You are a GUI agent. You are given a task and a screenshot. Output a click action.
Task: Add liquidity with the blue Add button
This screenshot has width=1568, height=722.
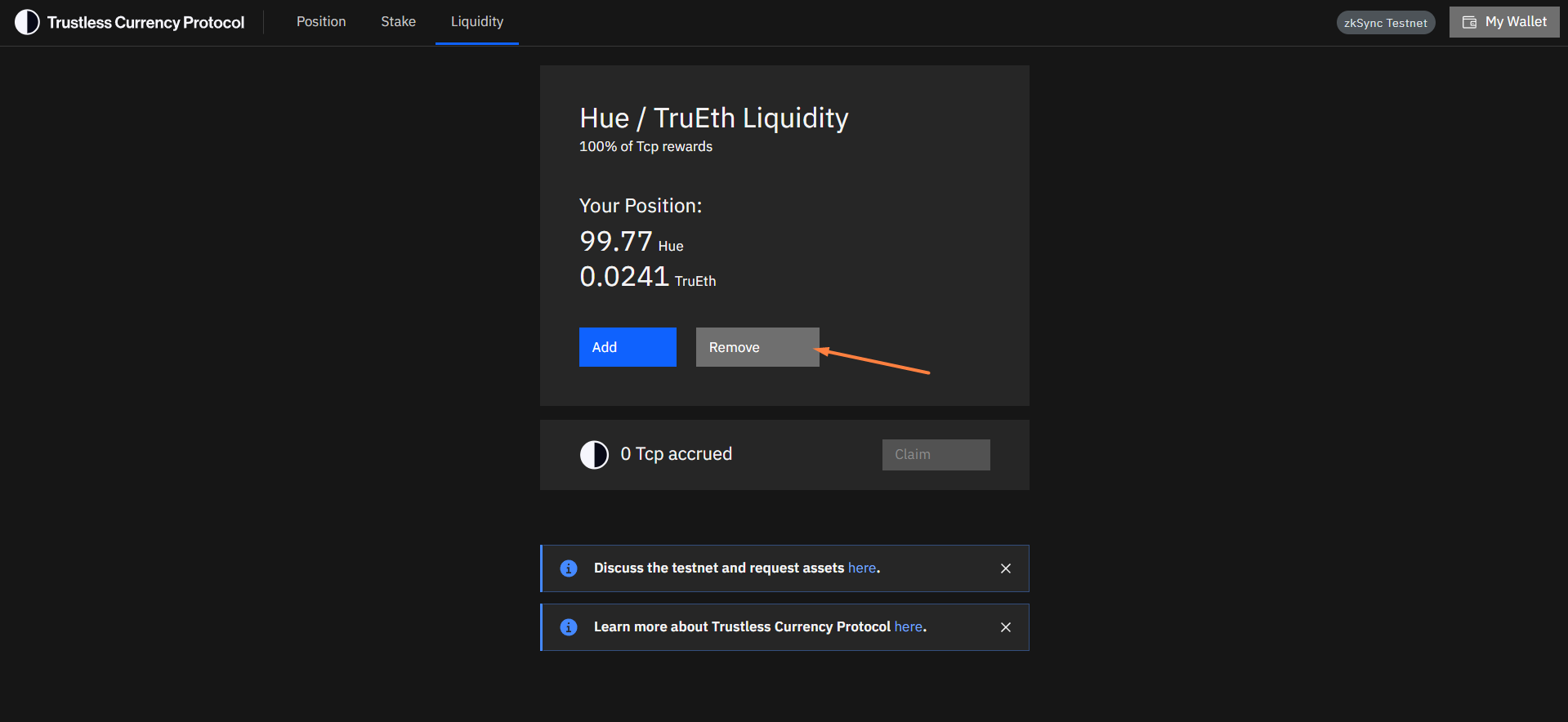click(628, 347)
